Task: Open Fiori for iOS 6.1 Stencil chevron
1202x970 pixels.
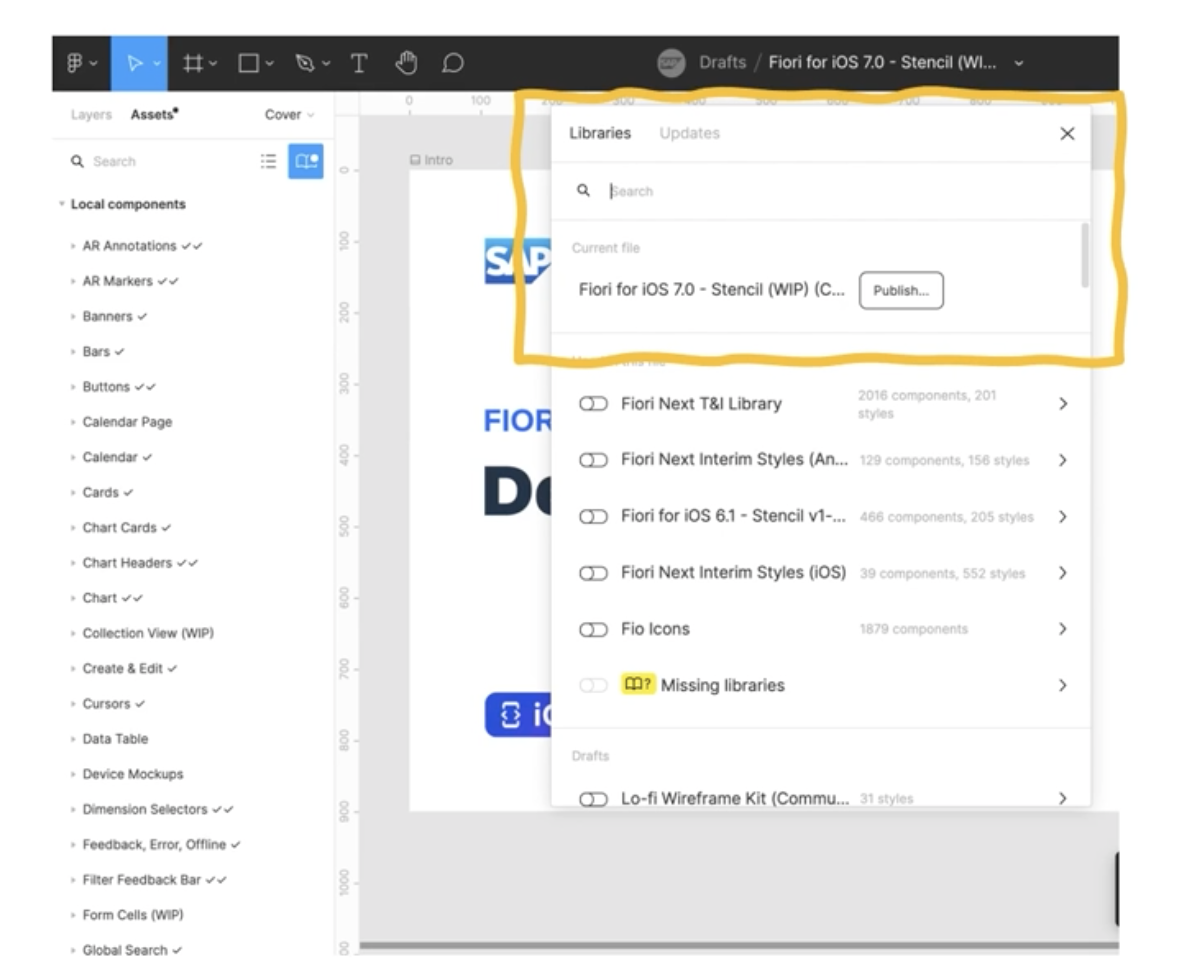Action: (1063, 517)
